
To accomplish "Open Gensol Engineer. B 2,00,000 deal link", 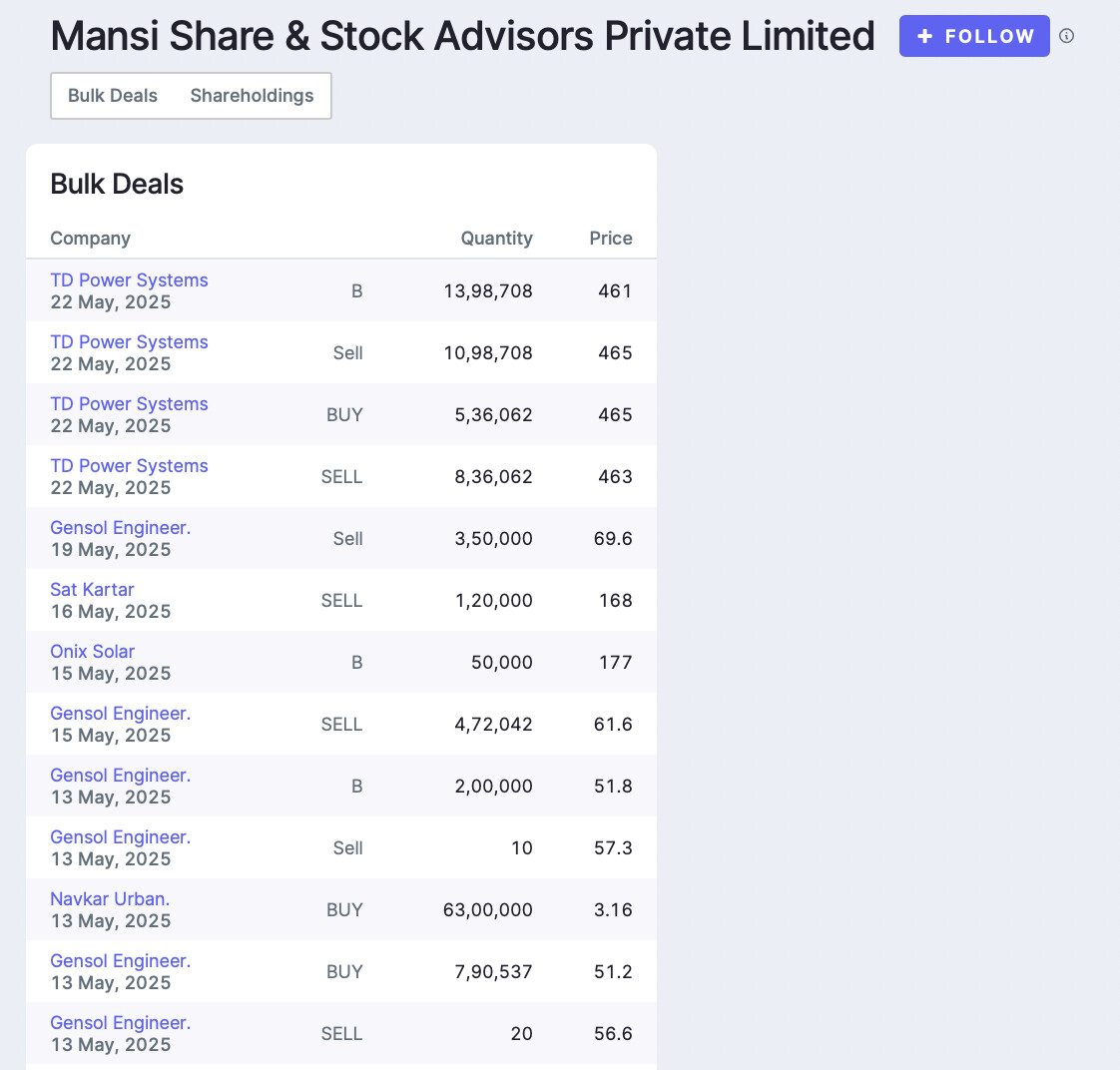I will (120, 775).
